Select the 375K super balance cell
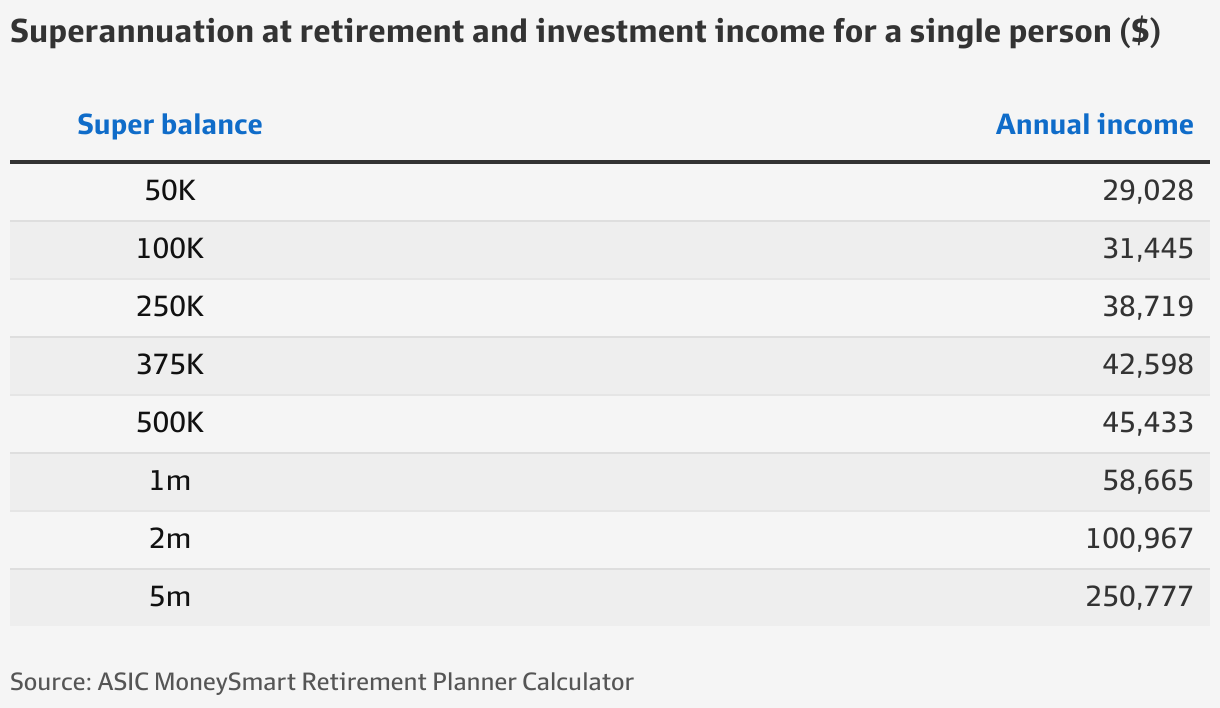The width and height of the screenshot is (1220, 708). coord(170,365)
